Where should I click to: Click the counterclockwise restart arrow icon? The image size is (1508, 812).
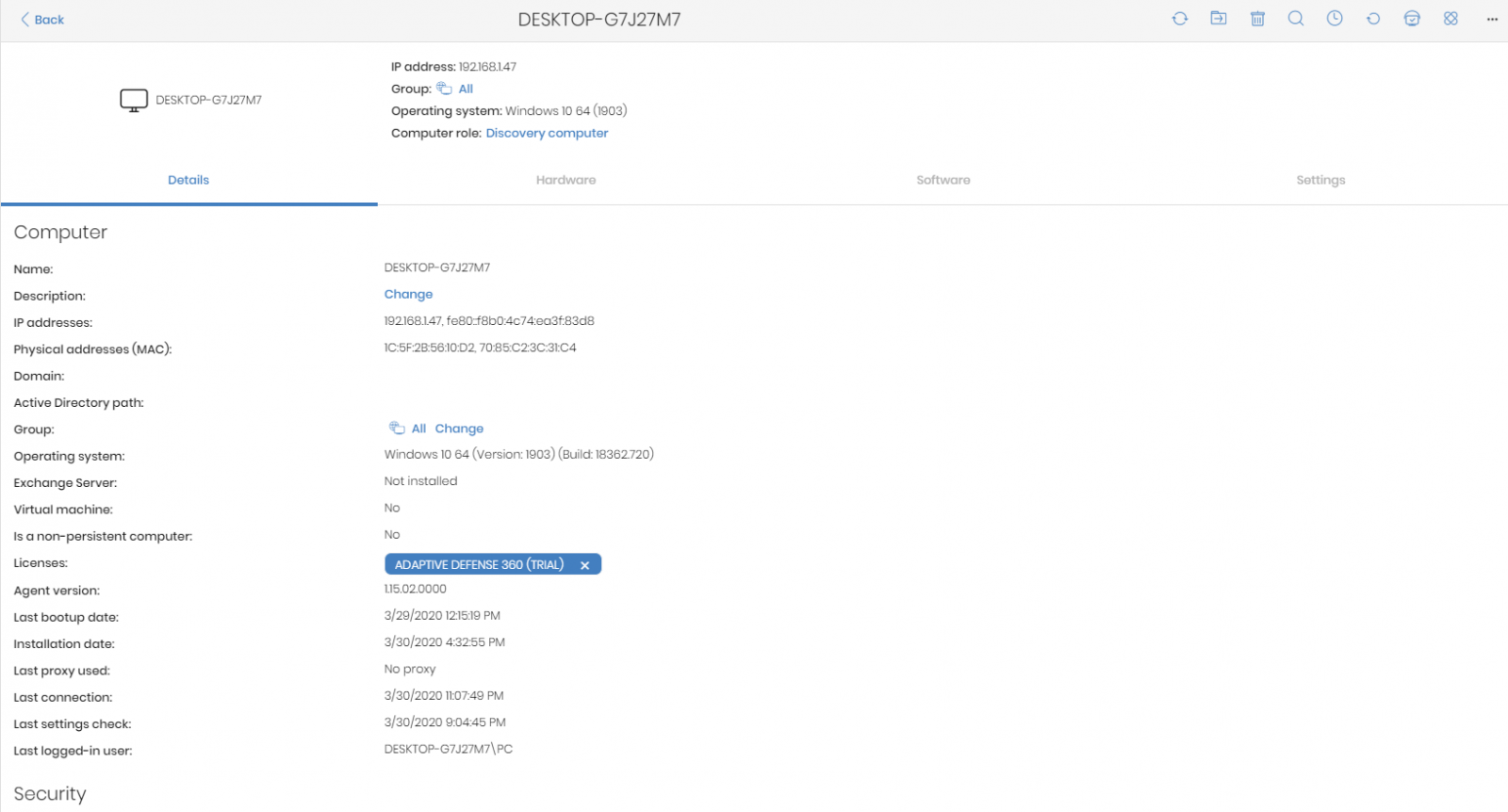1373,19
